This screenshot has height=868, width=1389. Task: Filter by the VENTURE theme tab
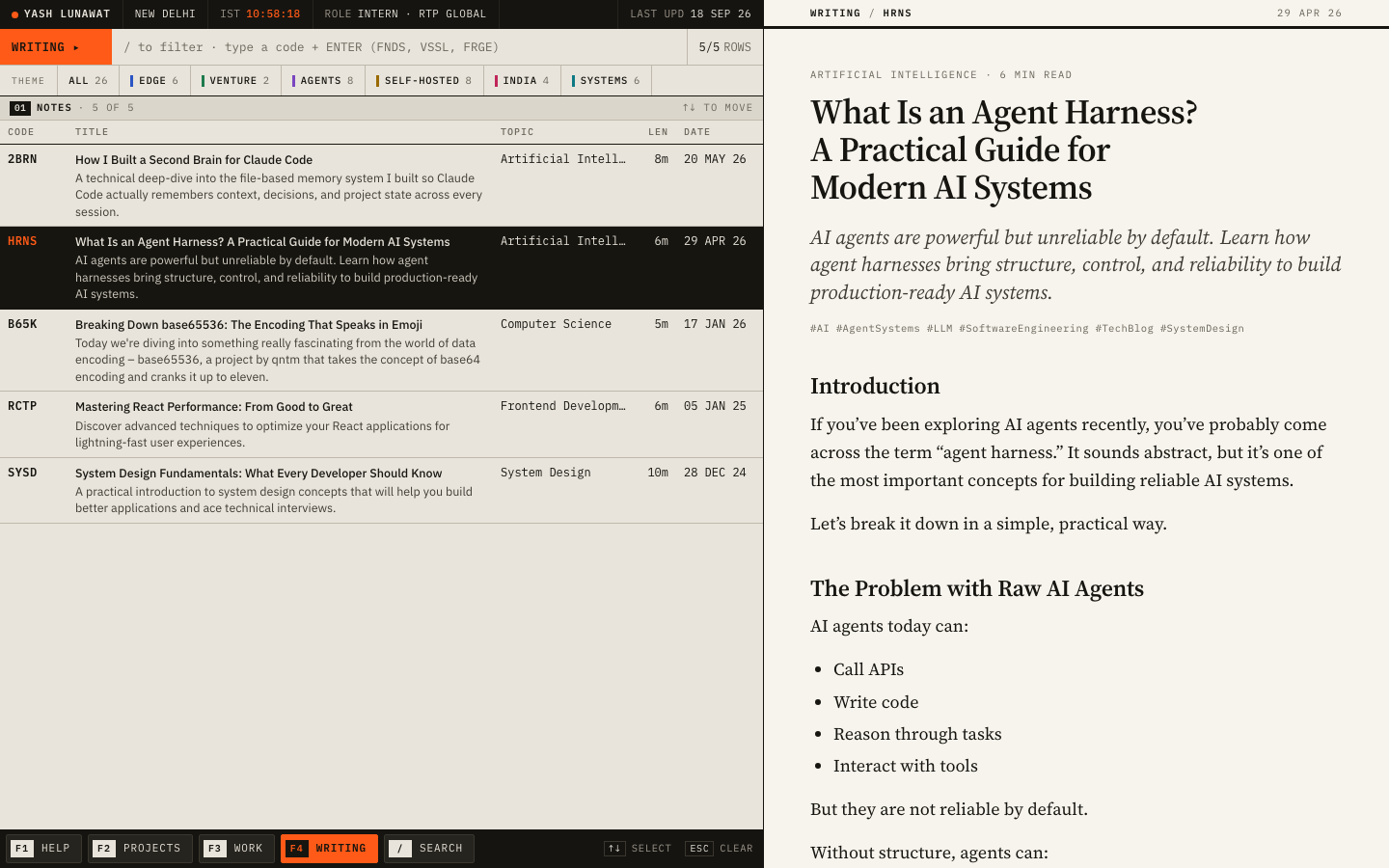pos(235,81)
